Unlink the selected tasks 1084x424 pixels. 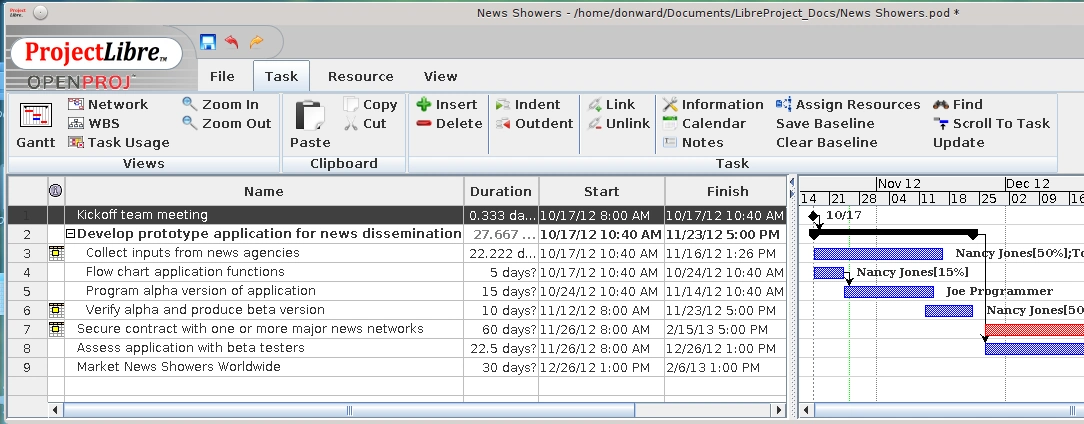(x=619, y=124)
